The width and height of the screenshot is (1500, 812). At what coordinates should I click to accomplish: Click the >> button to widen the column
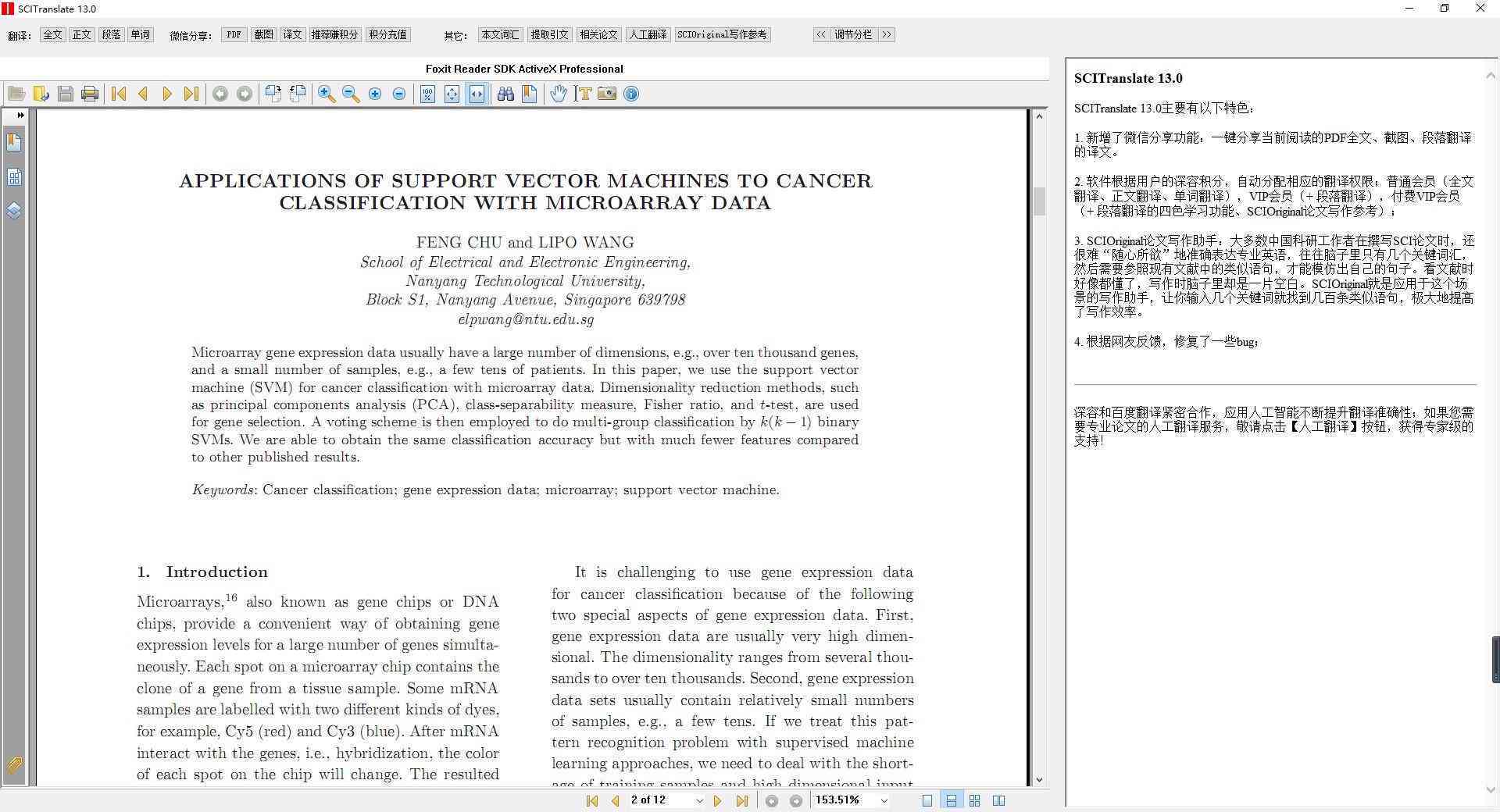(887, 34)
